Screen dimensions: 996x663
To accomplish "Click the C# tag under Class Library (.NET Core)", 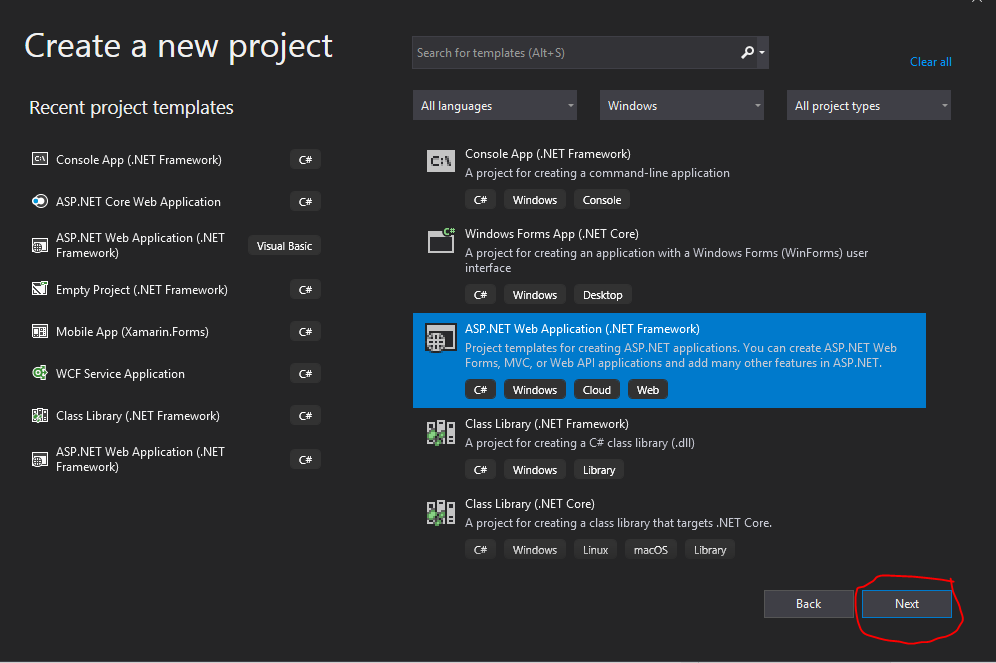I will pyautogui.click(x=480, y=549).
